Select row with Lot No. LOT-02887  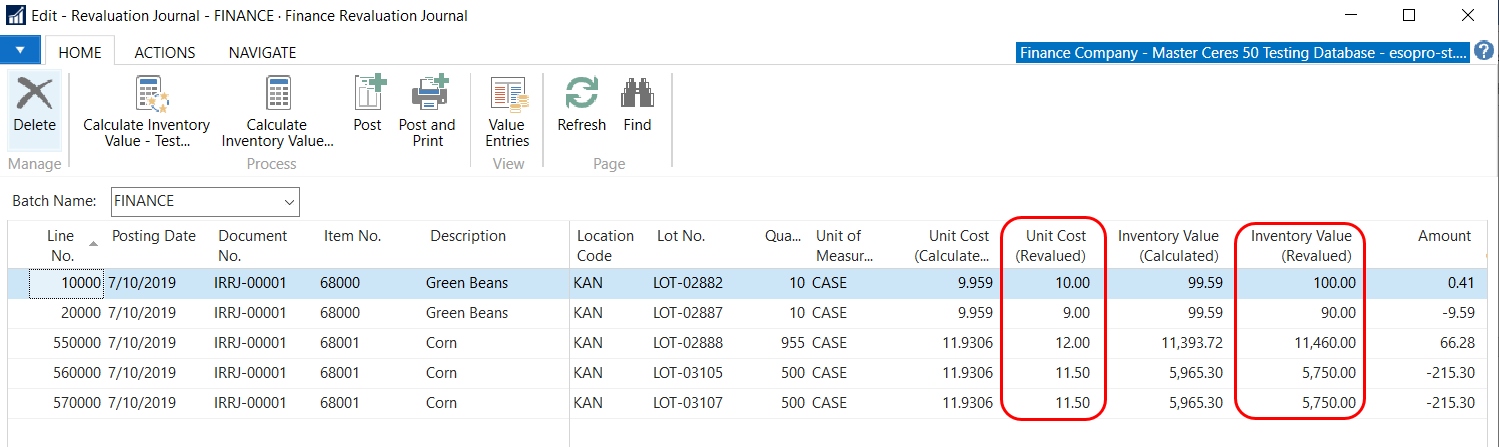[687, 313]
